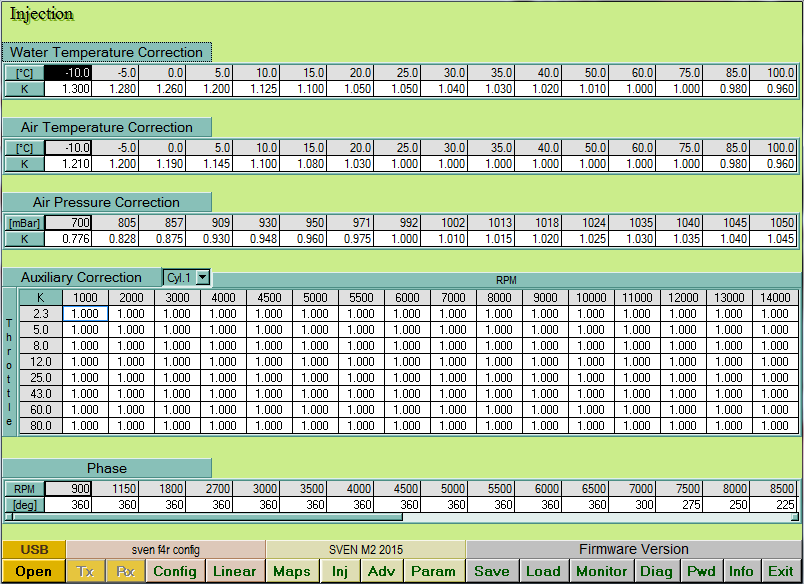Click the 12000 RPM auxiliary column header
The image size is (804, 584).
(684, 297)
